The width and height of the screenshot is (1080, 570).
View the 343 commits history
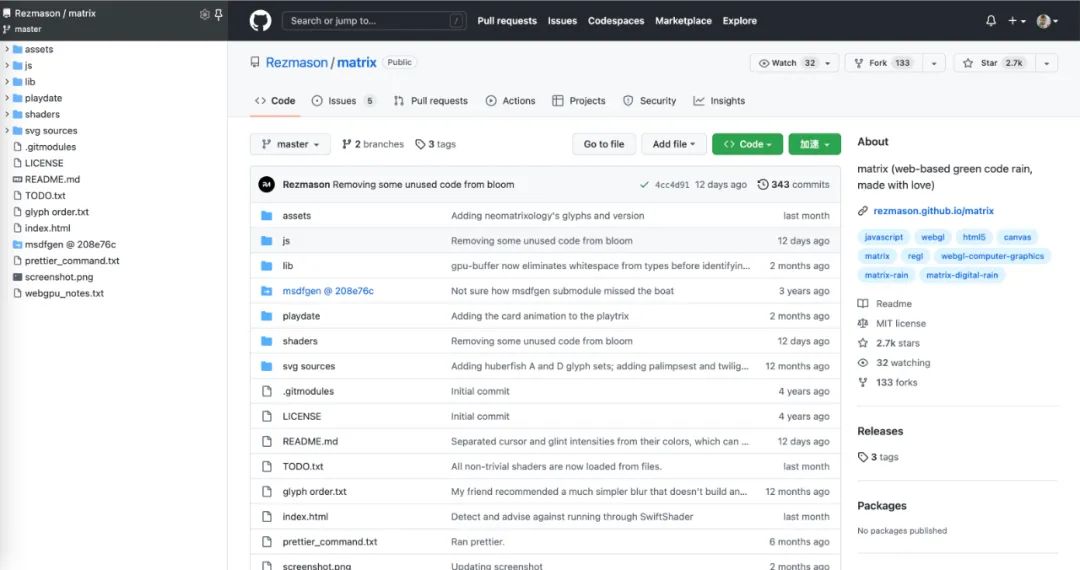[793, 184]
